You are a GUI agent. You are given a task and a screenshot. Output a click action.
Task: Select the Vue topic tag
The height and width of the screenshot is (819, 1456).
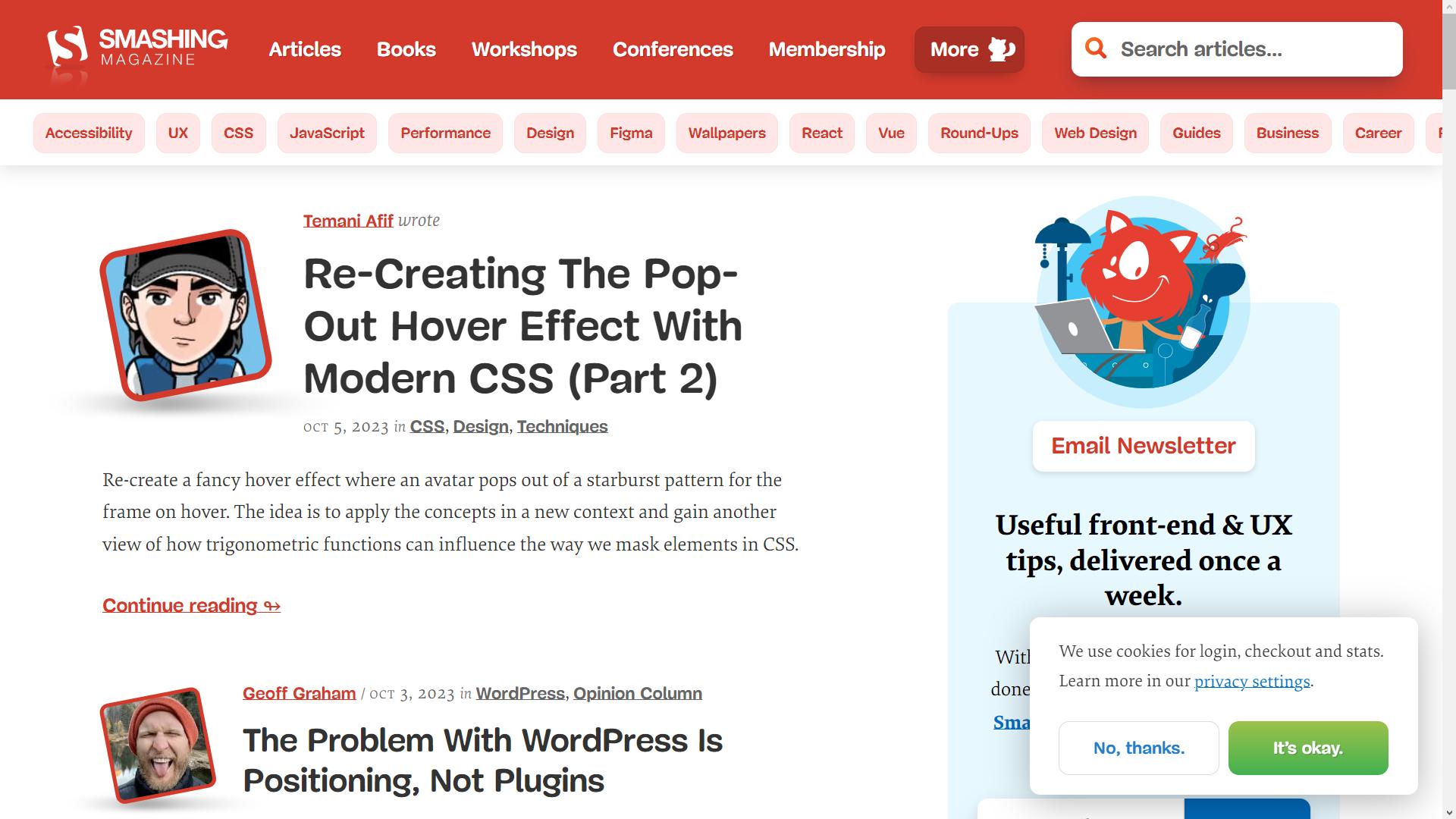[x=891, y=133]
